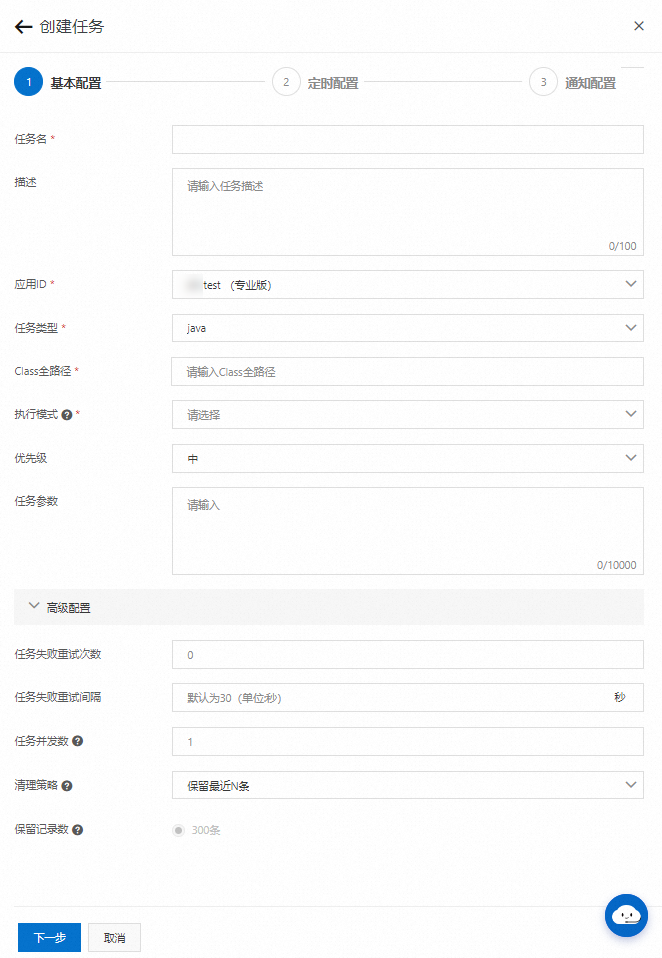Image resolution: width=662 pixels, height=958 pixels.
Task: Click the 下一步 button
Action: 49,937
